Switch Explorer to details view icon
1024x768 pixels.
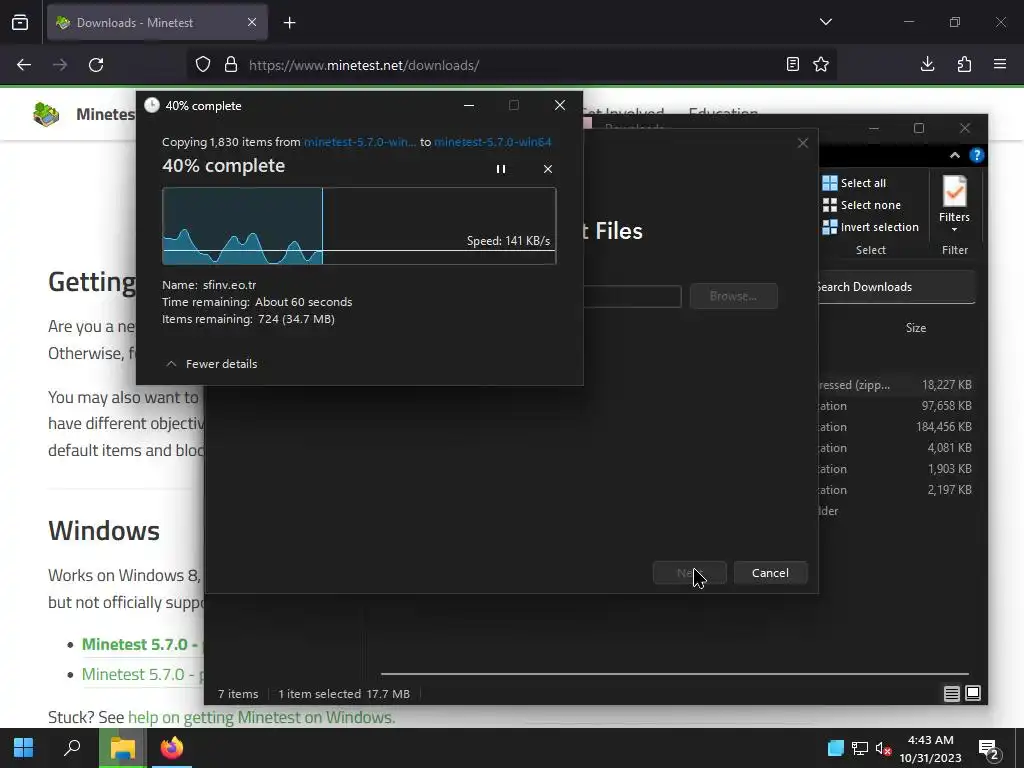pyautogui.click(x=952, y=694)
